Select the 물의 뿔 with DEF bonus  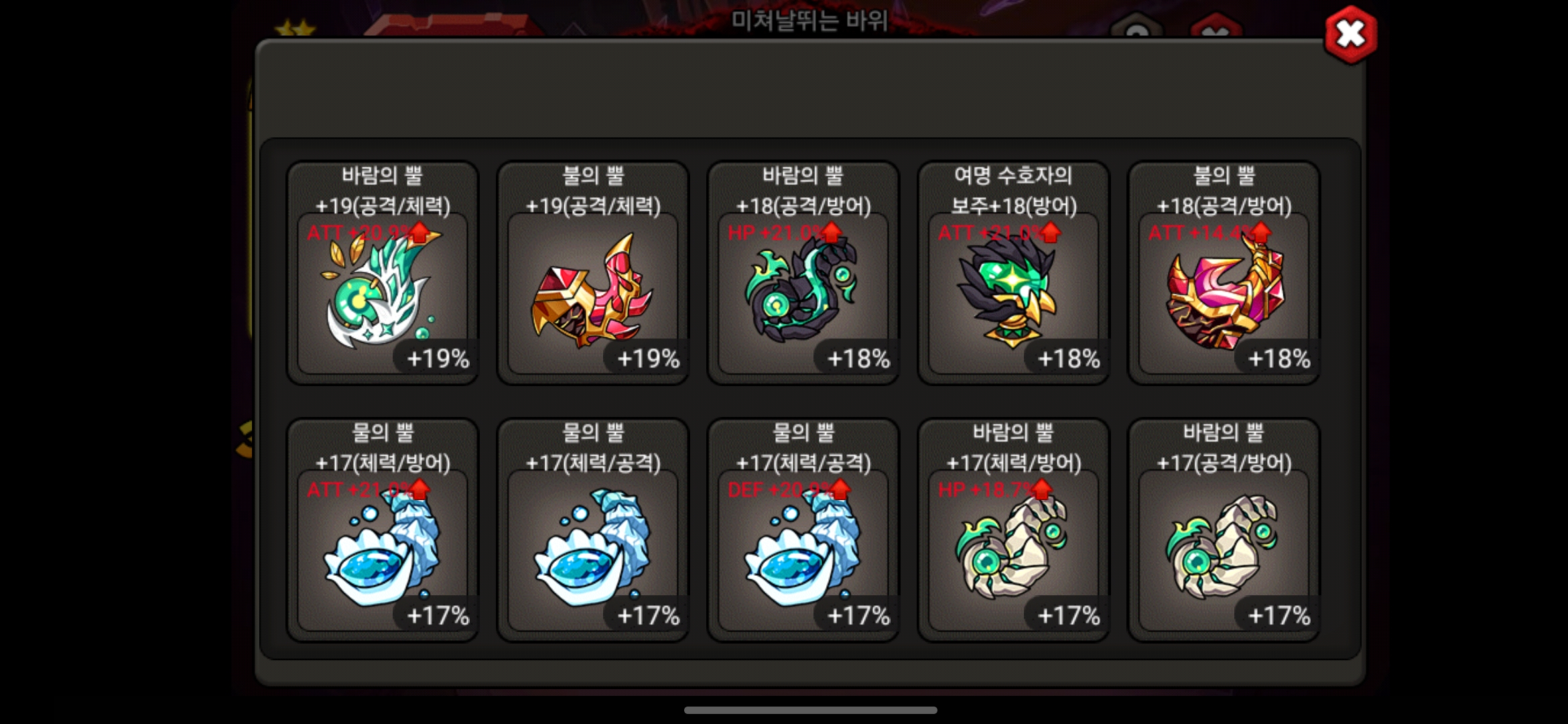pos(803,530)
